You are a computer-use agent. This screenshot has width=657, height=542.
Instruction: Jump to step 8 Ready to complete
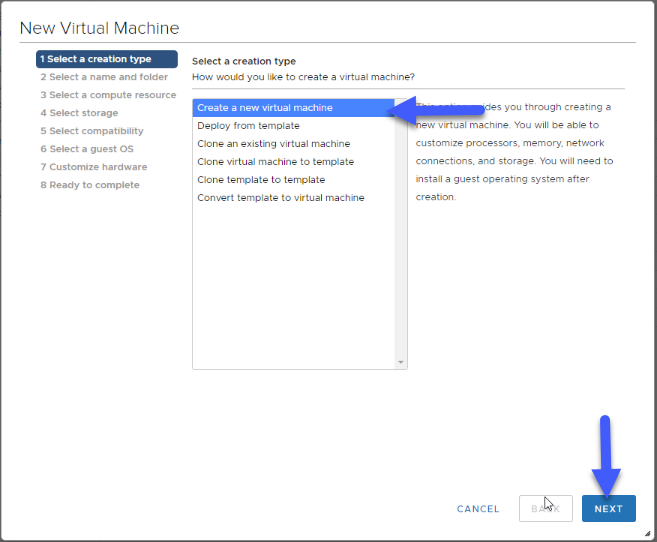pos(90,185)
